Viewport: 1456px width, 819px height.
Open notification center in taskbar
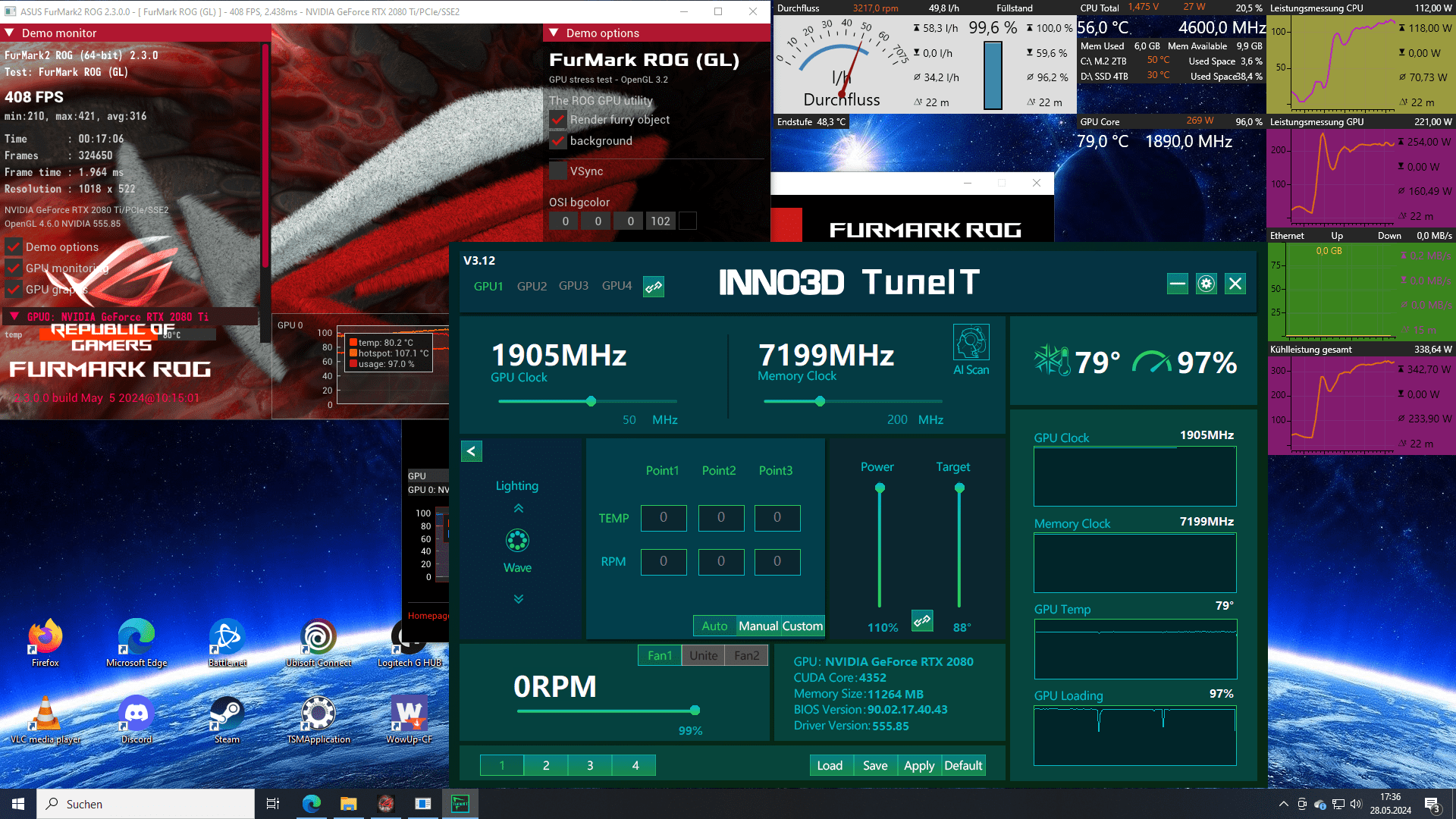pos(1432,805)
